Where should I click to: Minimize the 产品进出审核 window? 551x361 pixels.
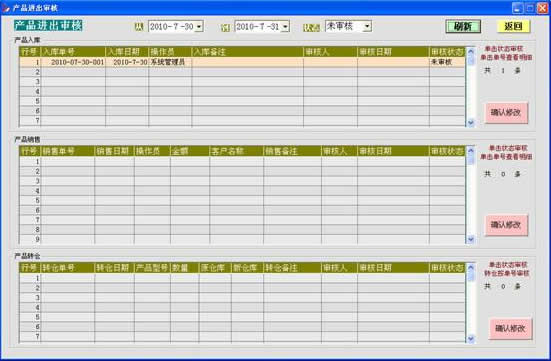(x=517, y=8)
